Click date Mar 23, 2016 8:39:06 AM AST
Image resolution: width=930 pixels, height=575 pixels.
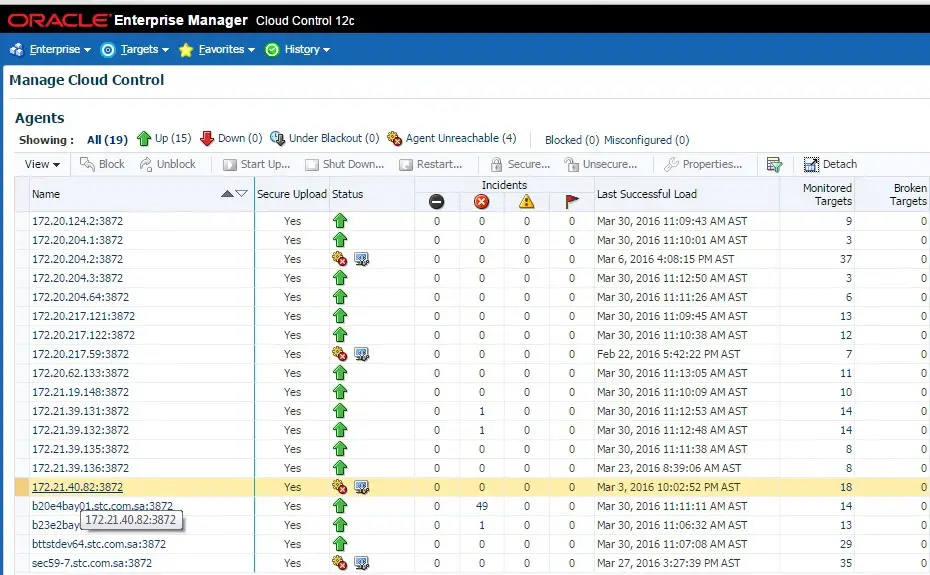tap(669, 468)
